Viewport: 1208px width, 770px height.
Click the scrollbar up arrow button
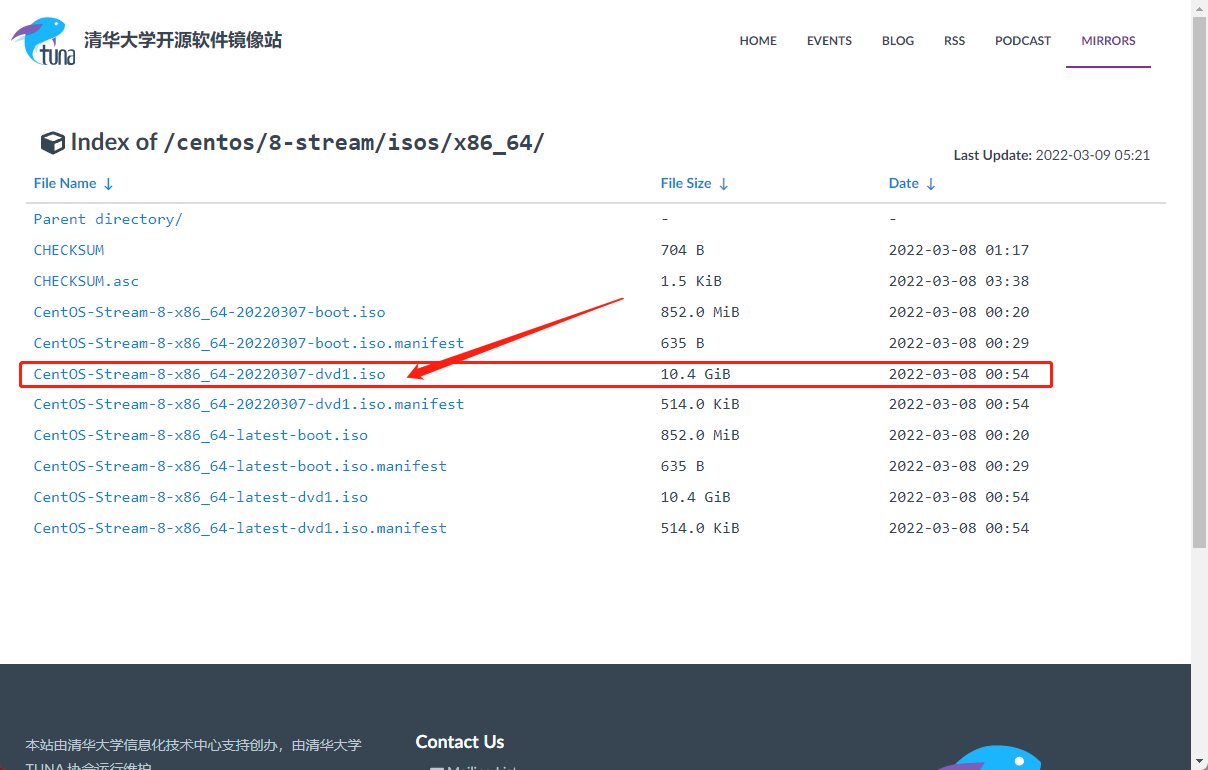(x=1199, y=8)
